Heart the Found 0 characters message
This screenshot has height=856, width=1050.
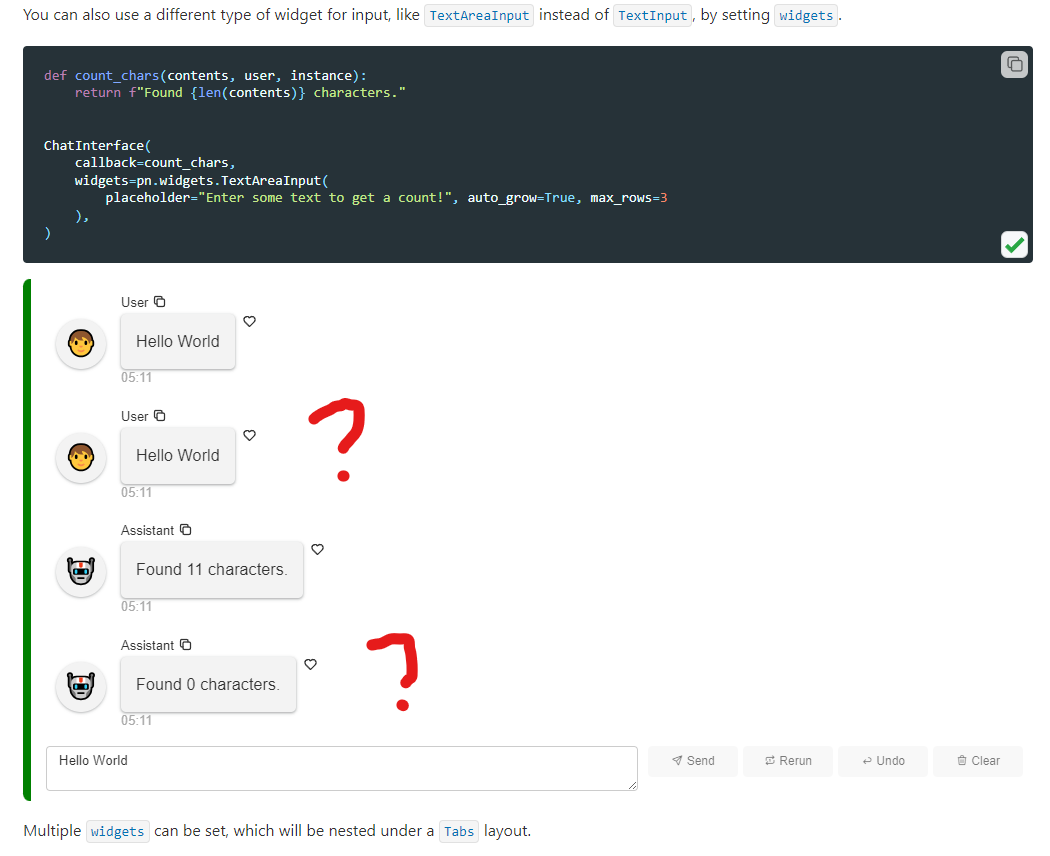point(310,664)
